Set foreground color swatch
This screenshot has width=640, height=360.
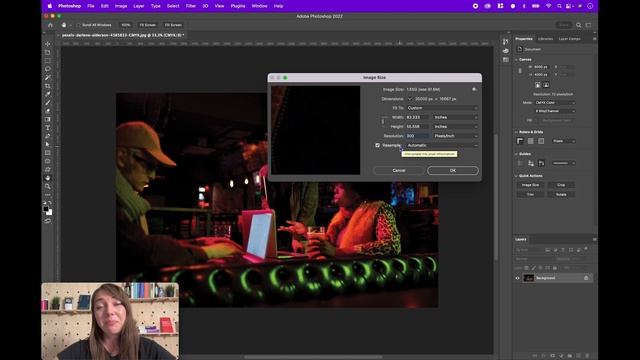pos(46,209)
